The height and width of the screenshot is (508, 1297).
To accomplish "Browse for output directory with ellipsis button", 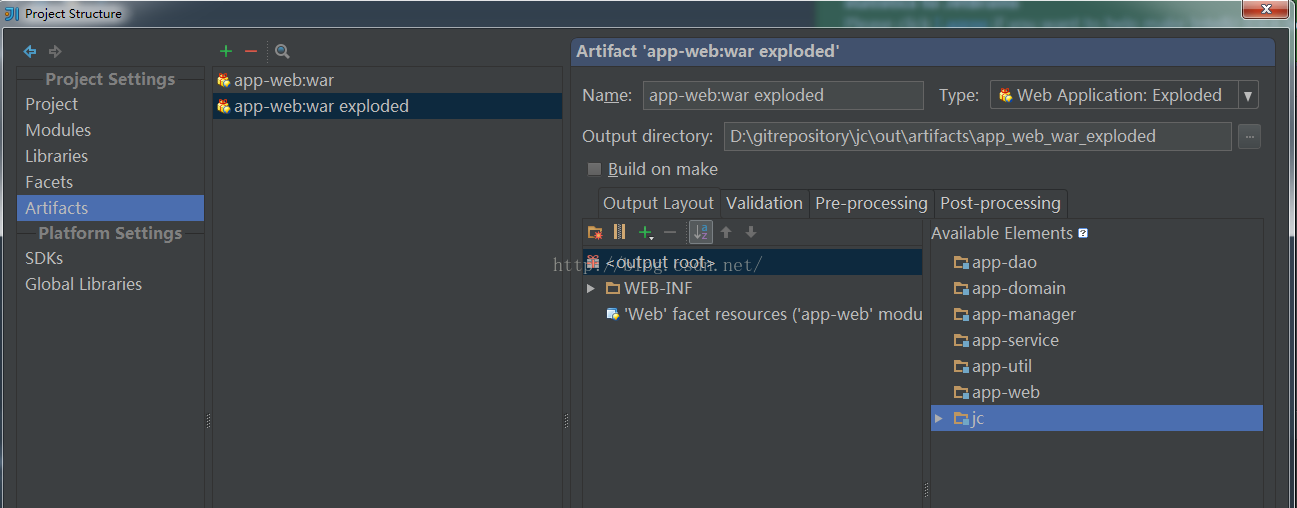I will click(x=1249, y=136).
